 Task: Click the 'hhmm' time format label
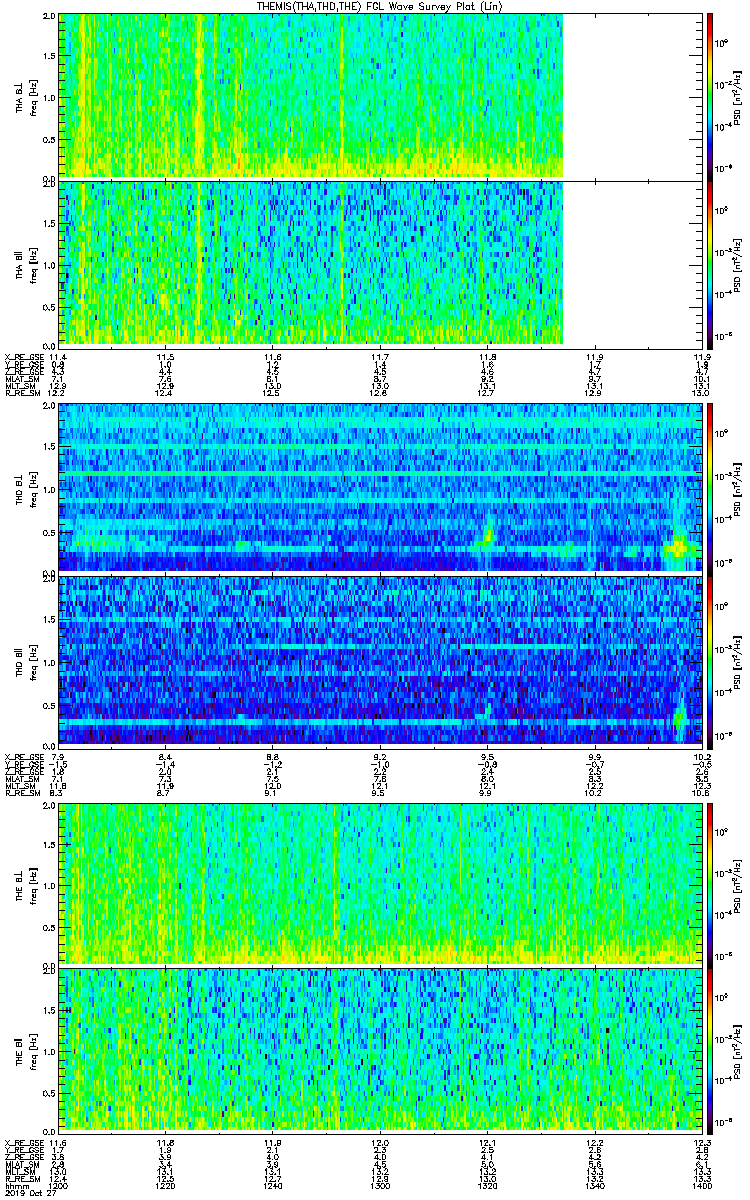tap(15, 1187)
